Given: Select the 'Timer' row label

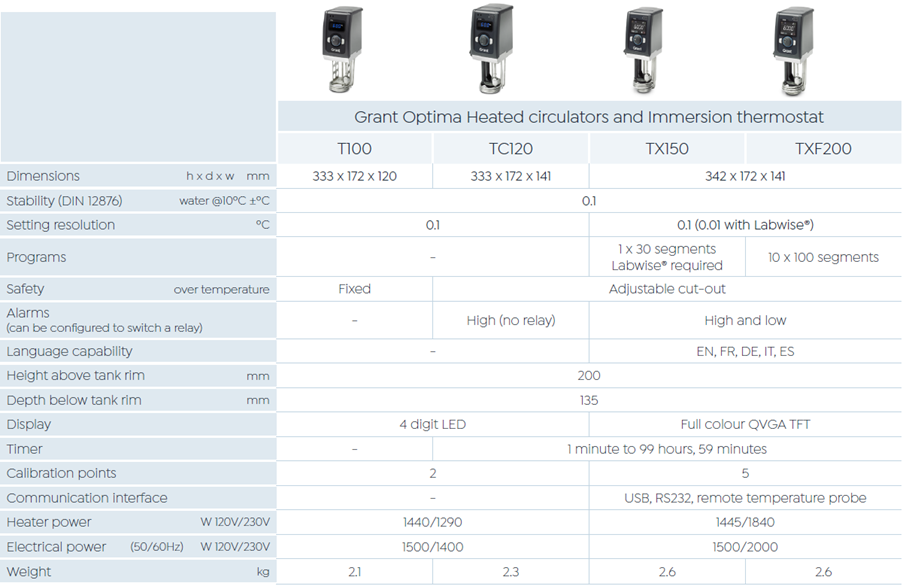Looking at the screenshot, I should tap(24, 449).
